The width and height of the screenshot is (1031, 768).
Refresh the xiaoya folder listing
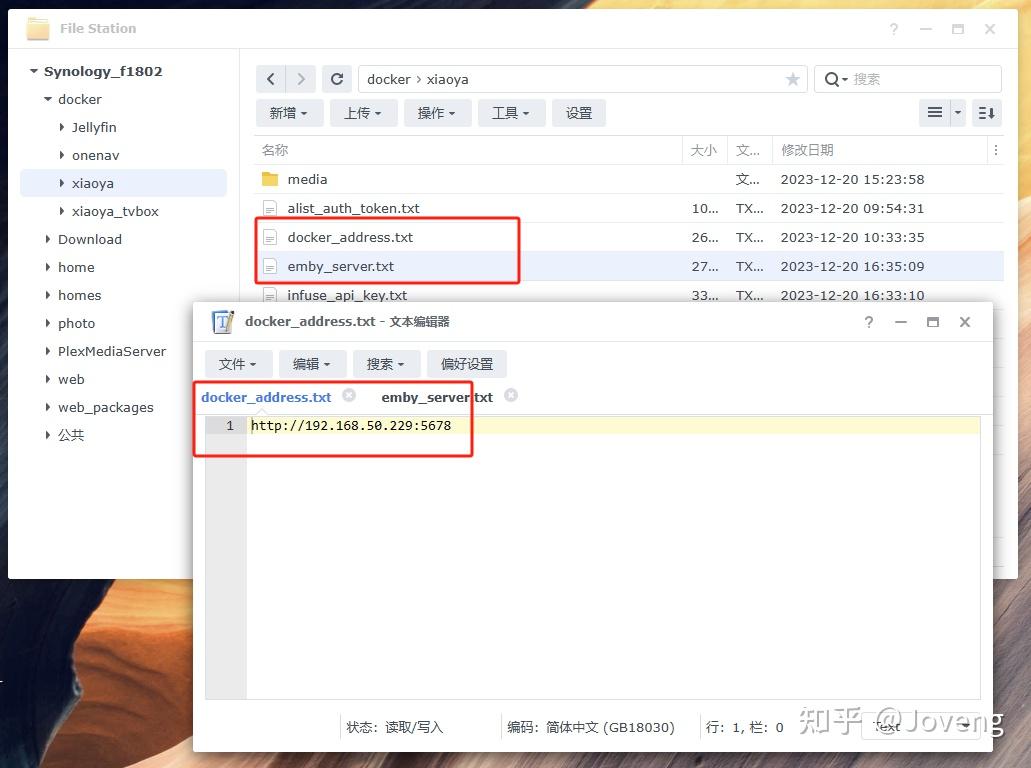coord(337,80)
